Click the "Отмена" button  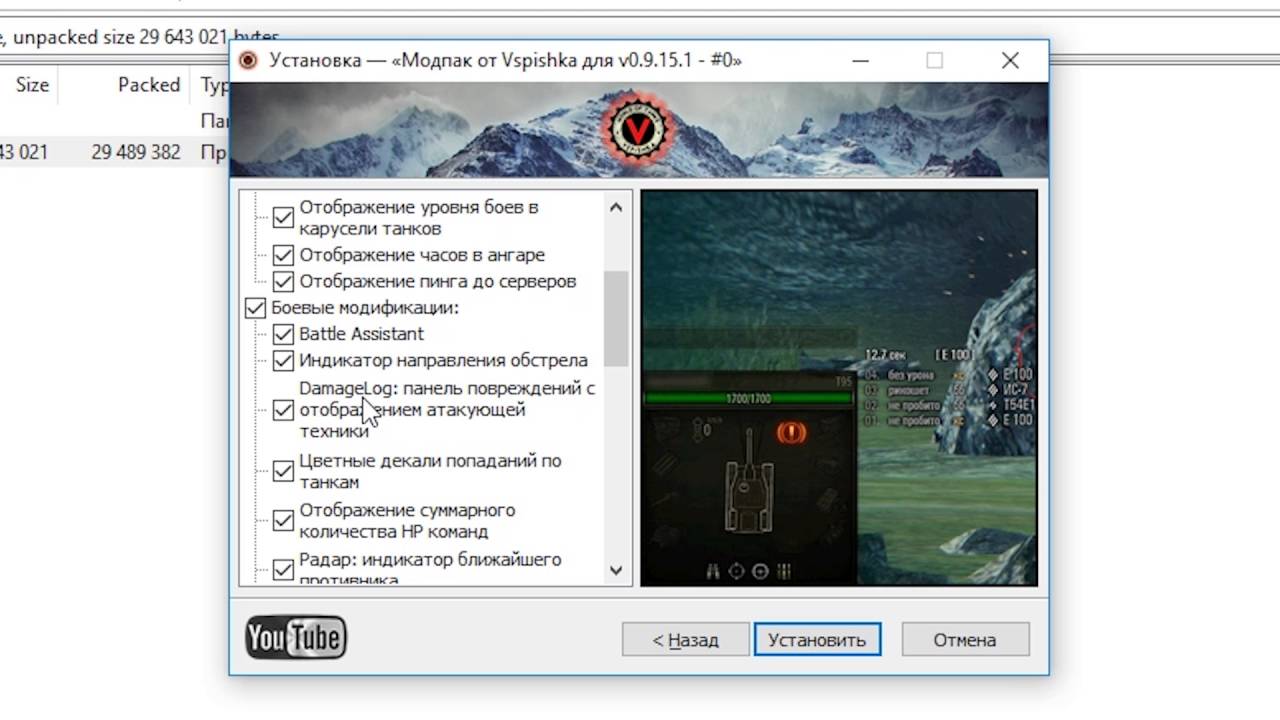click(965, 640)
